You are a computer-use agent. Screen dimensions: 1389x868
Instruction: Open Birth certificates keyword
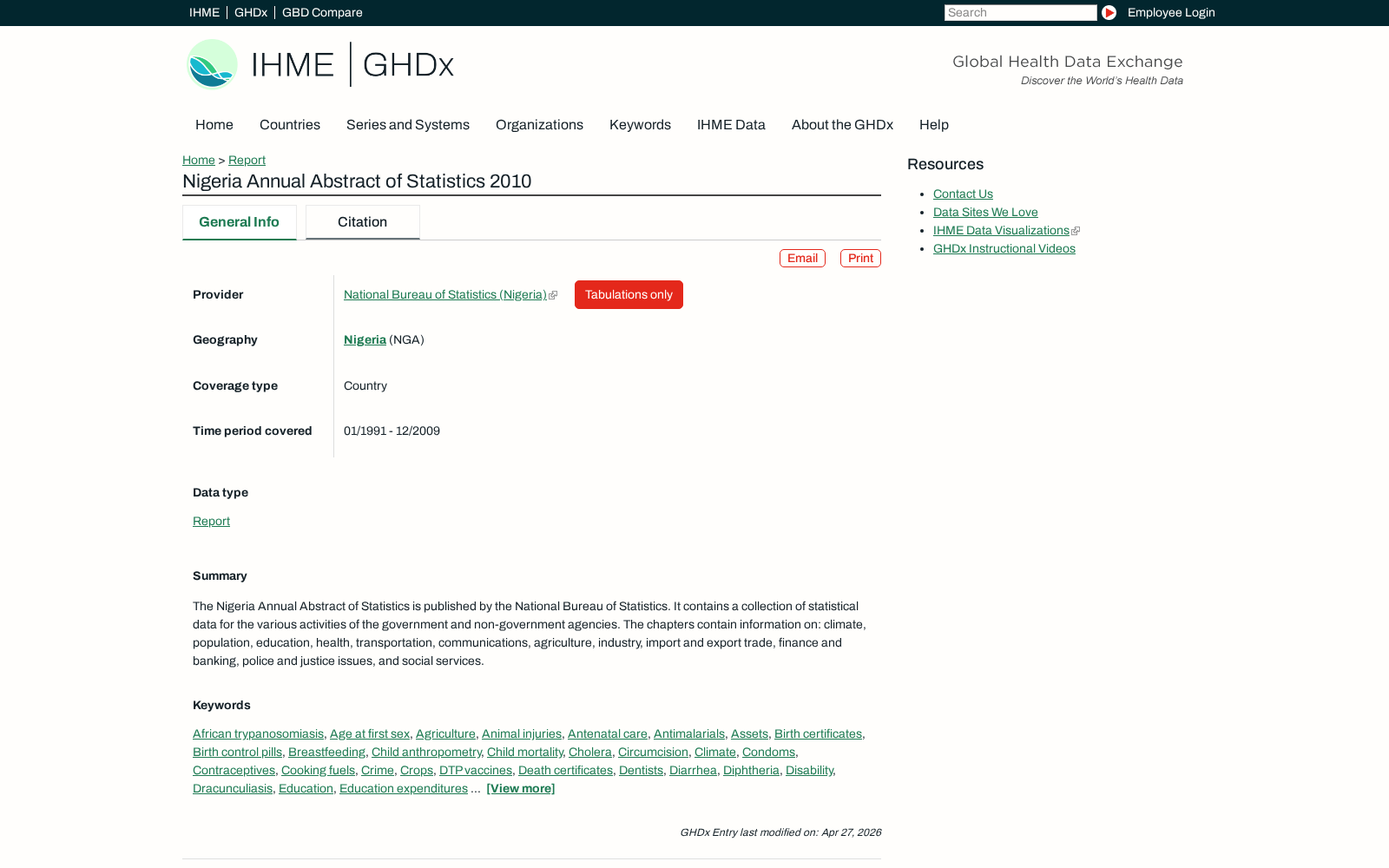tap(818, 733)
